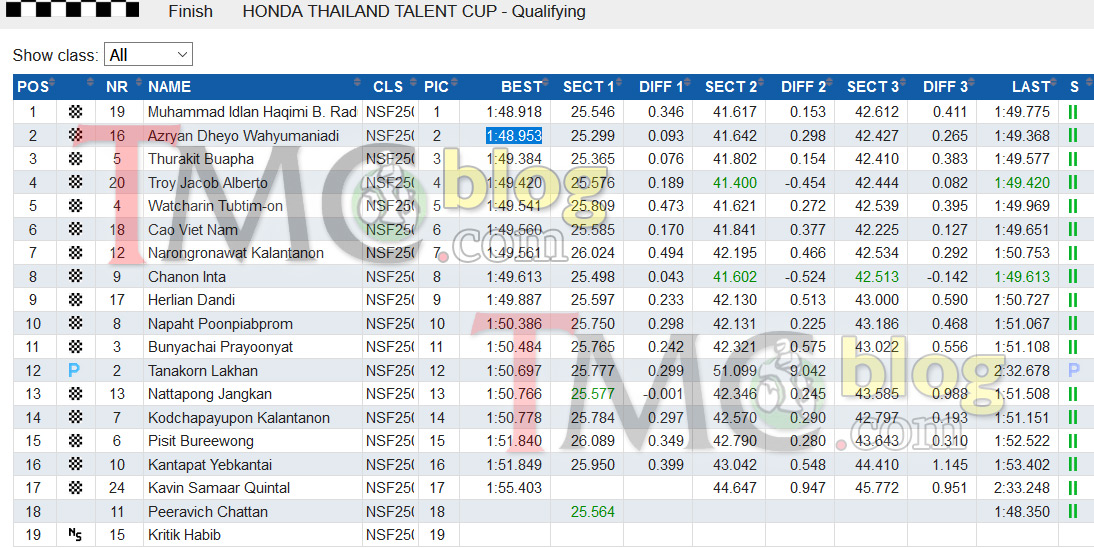
Task: Click blue P pit icon for Tanakorn Lakhan
Action: [74, 371]
